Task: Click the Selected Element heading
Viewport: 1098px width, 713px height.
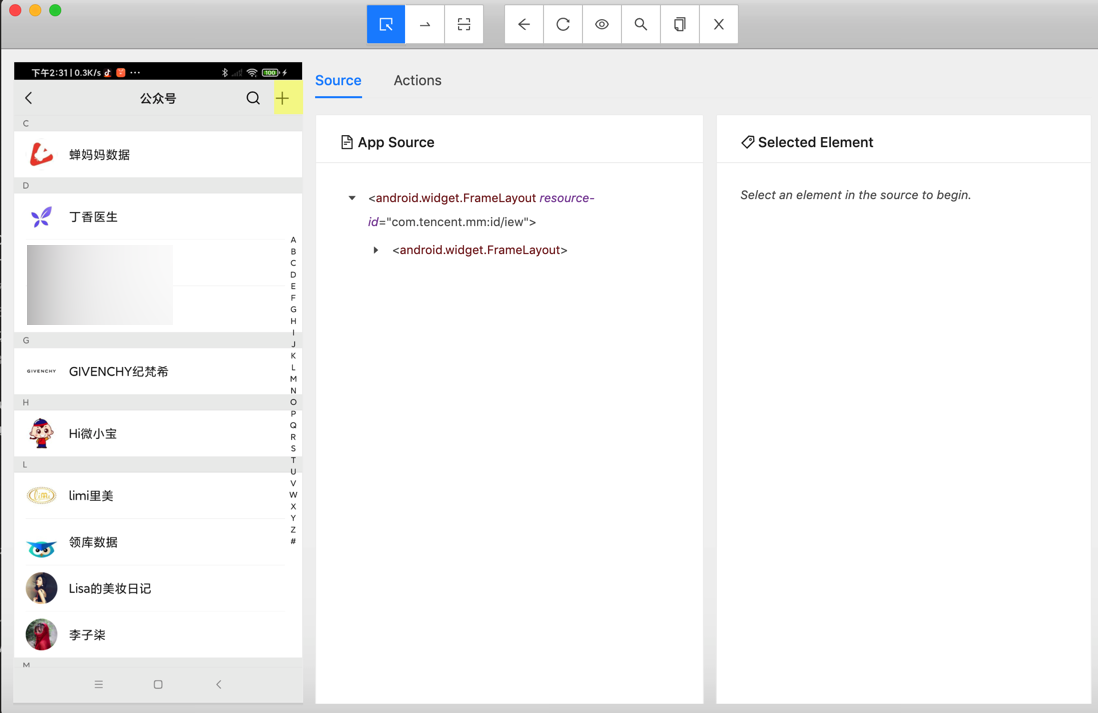Action: coord(815,142)
